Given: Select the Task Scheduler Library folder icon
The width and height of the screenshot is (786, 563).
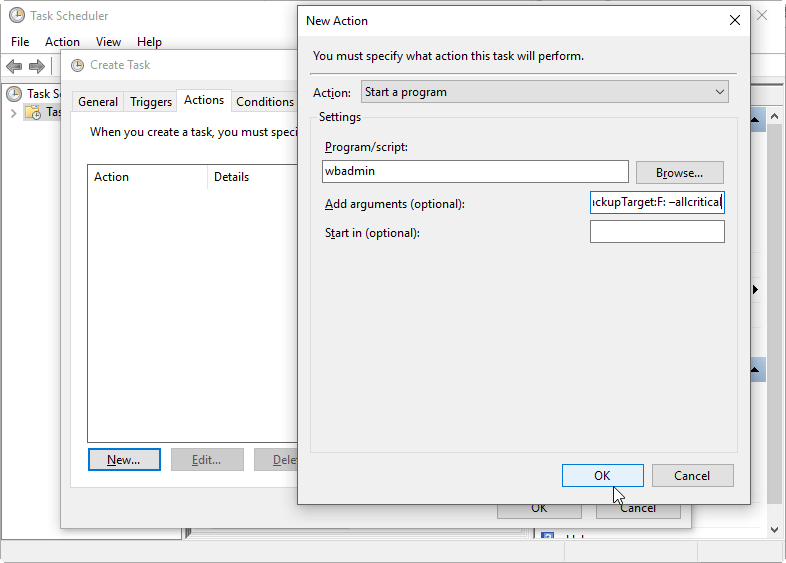Looking at the screenshot, I should click(x=33, y=112).
